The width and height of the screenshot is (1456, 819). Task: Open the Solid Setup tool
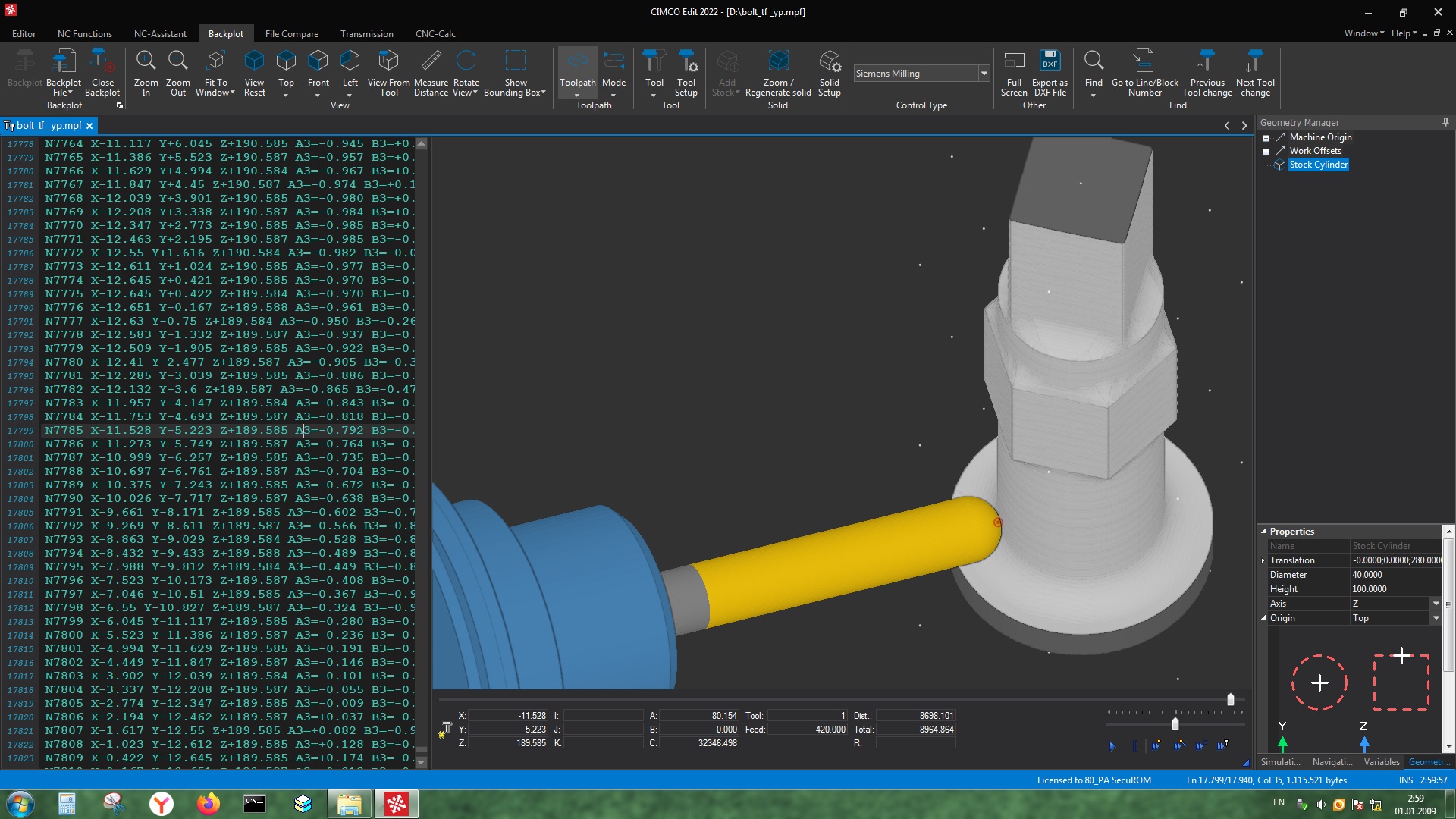829,61
